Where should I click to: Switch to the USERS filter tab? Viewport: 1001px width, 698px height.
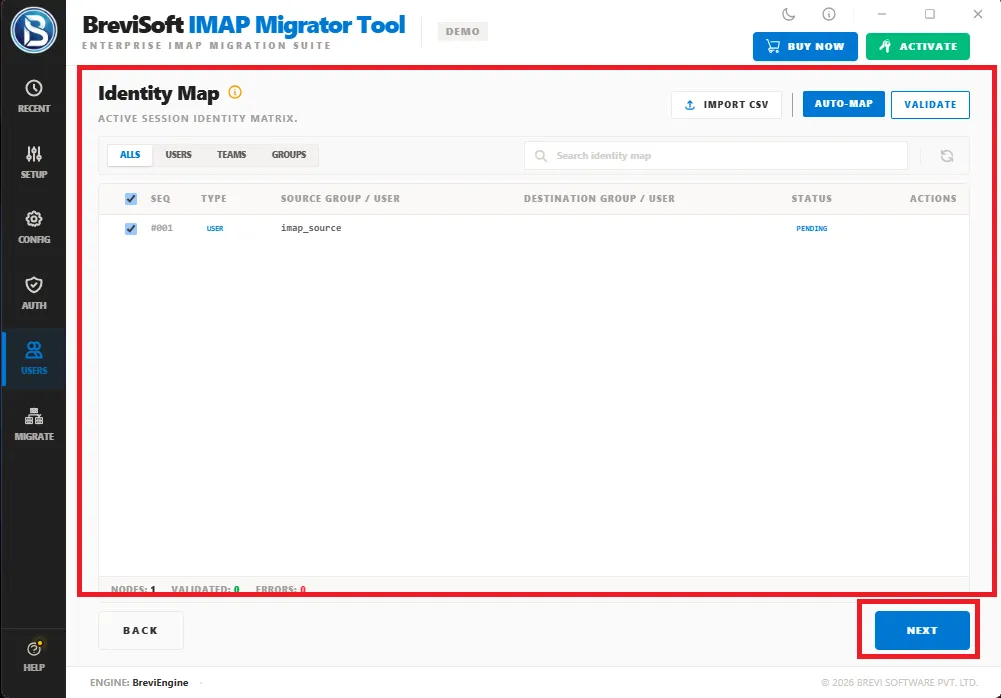(178, 155)
